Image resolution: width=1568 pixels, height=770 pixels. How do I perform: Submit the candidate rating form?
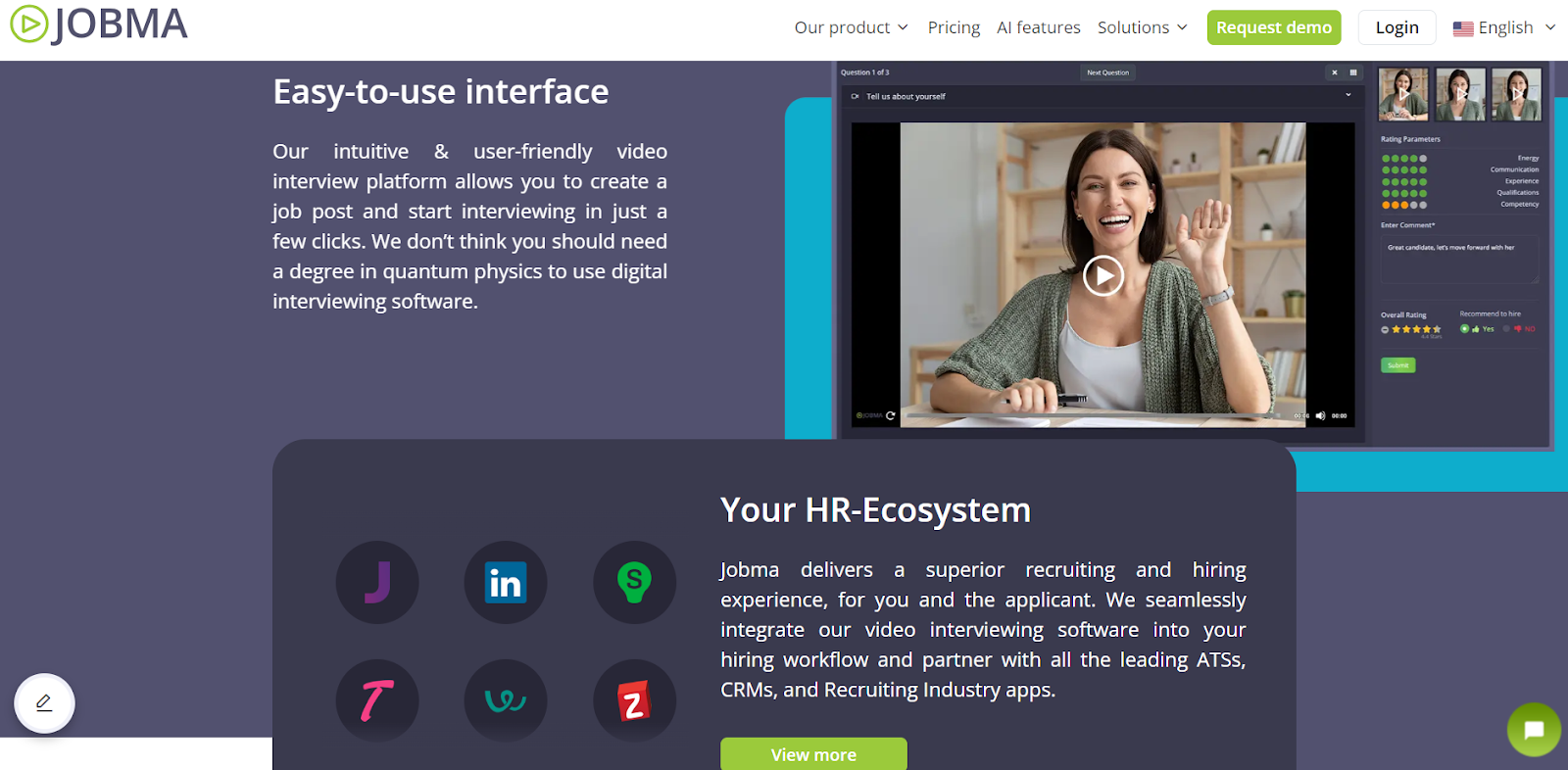[1398, 365]
